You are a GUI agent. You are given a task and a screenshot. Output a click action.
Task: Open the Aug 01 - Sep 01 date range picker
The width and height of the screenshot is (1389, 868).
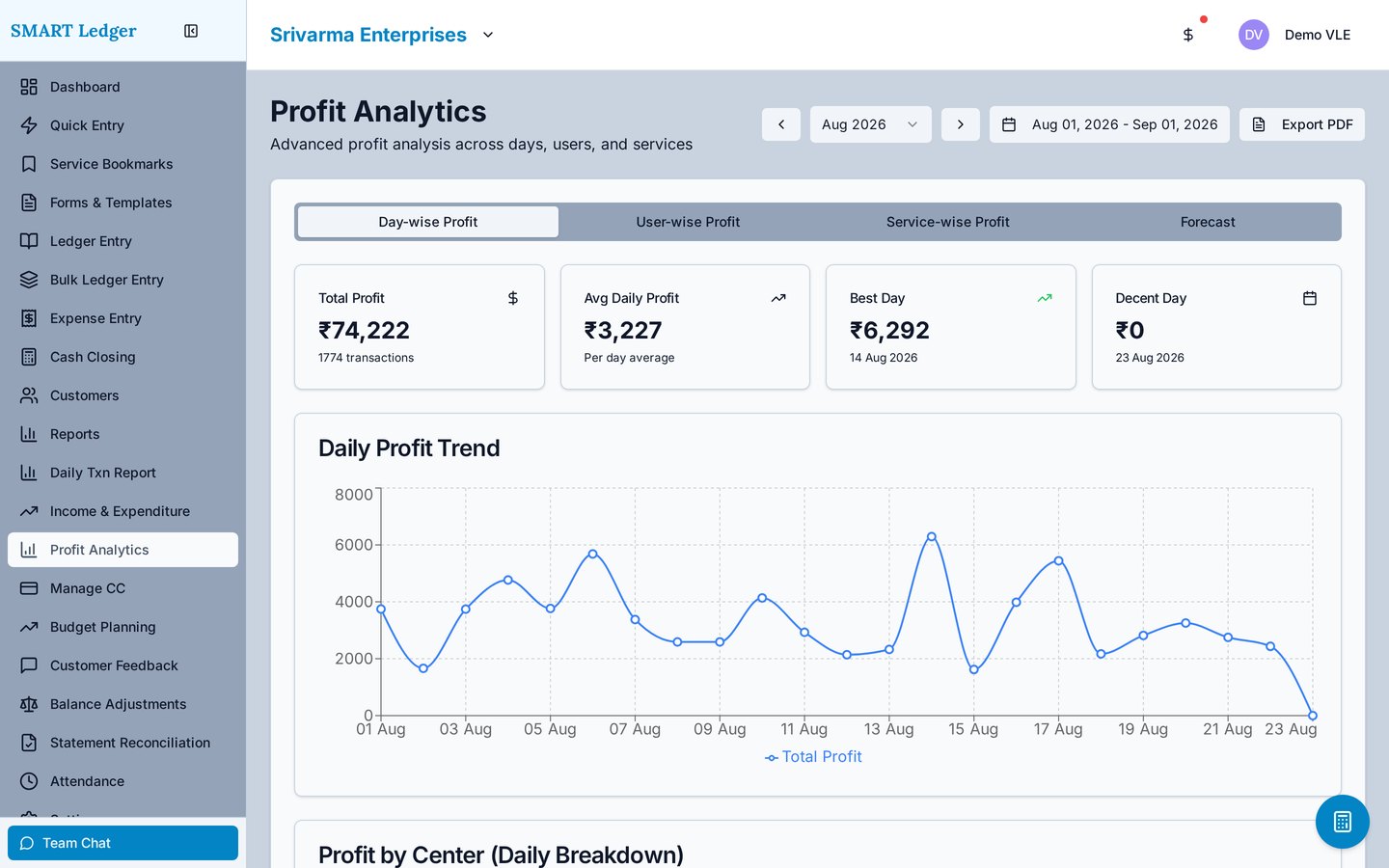[1109, 124]
